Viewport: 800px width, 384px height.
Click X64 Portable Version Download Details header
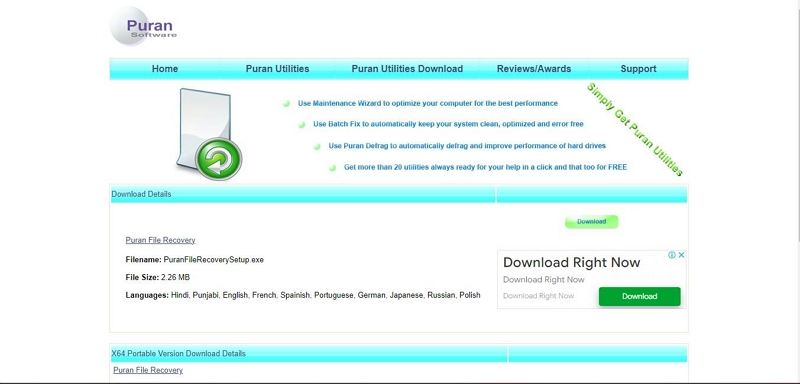(x=179, y=353)
